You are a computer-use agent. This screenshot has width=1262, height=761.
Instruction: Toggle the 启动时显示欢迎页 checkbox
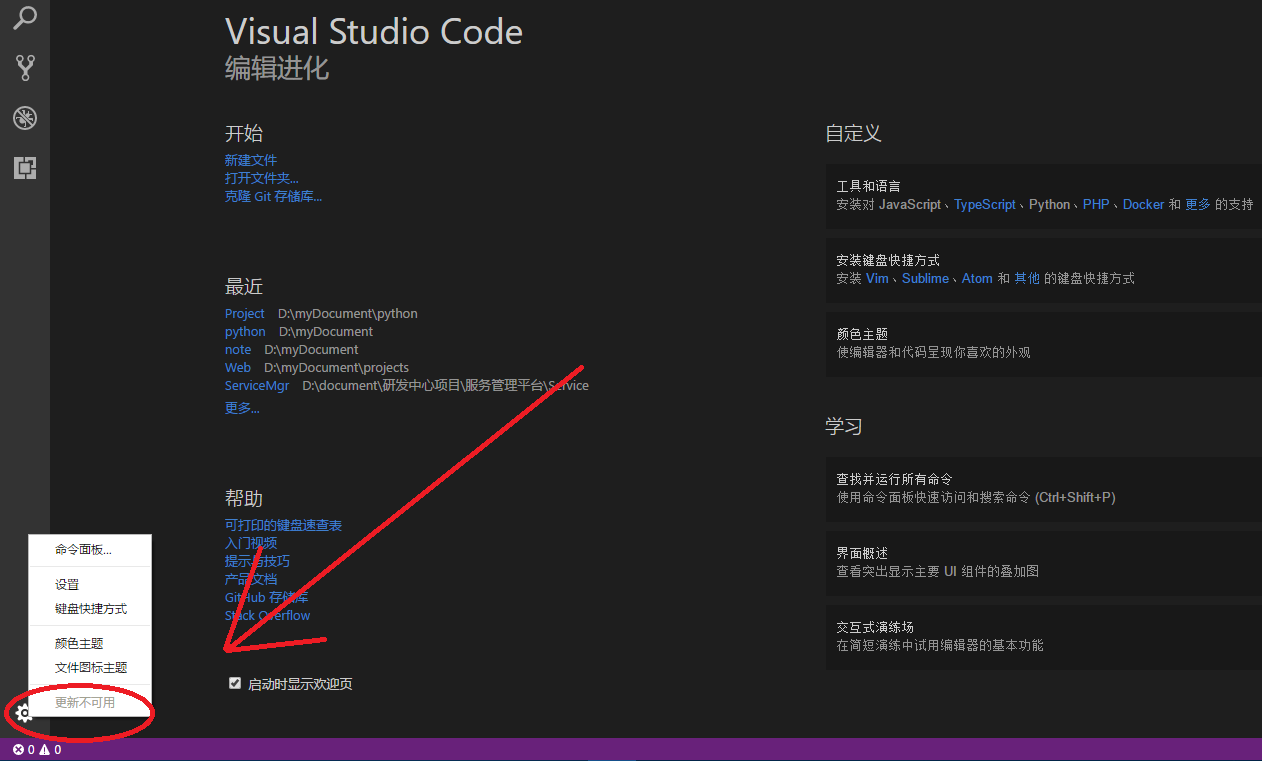coord(234,682)
